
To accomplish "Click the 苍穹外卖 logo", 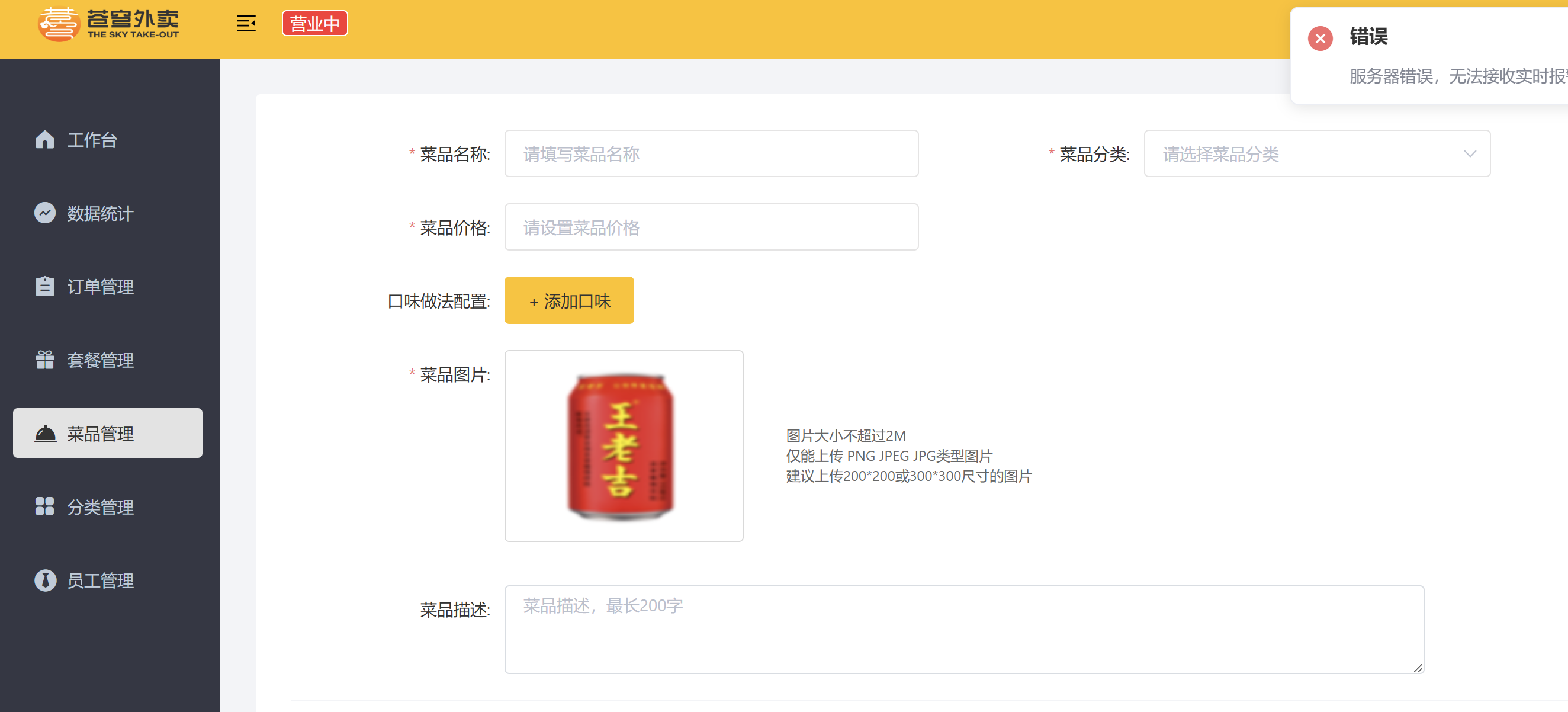I will click(x=108, y=24).
